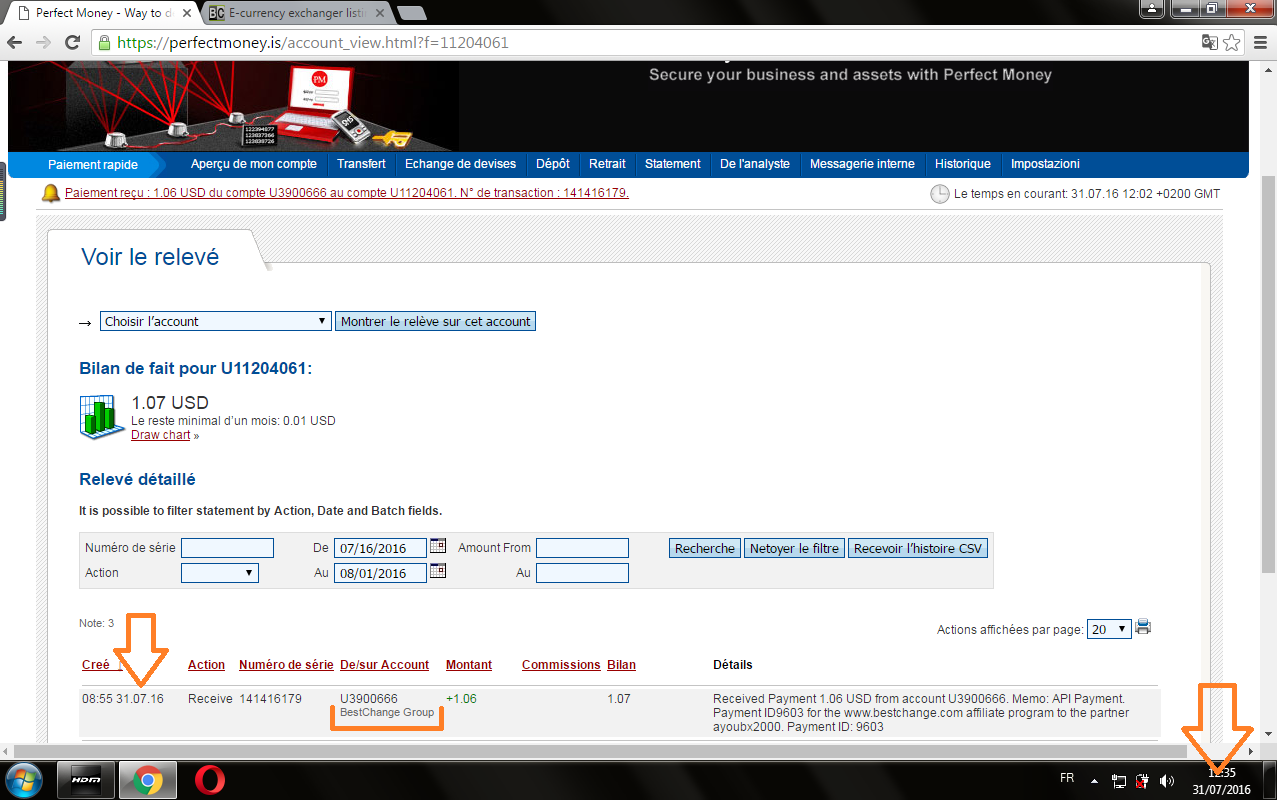Screen dimensions: 1277x802
Task: Sort by the Commissions column header
Action: click(561, 665)
